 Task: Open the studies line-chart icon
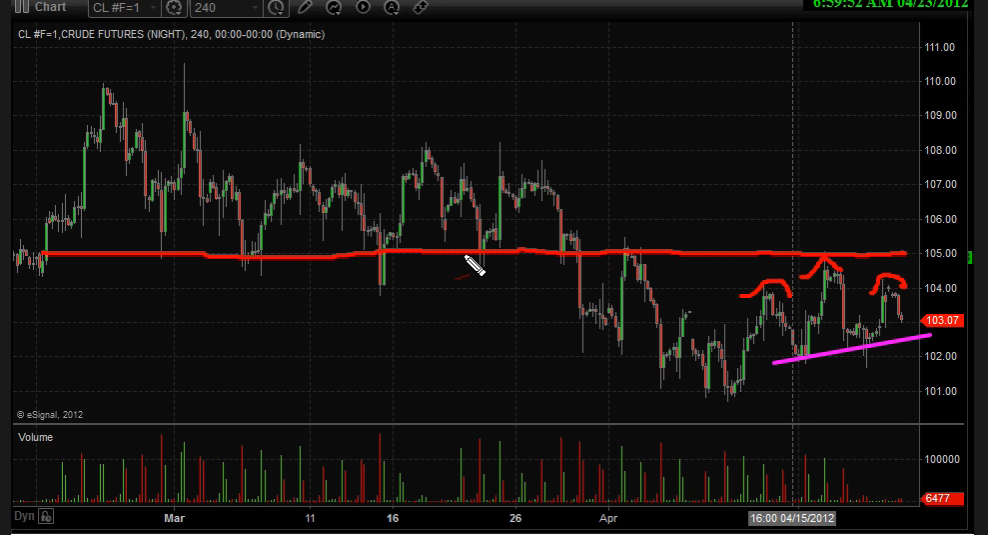tap(334, 8)
